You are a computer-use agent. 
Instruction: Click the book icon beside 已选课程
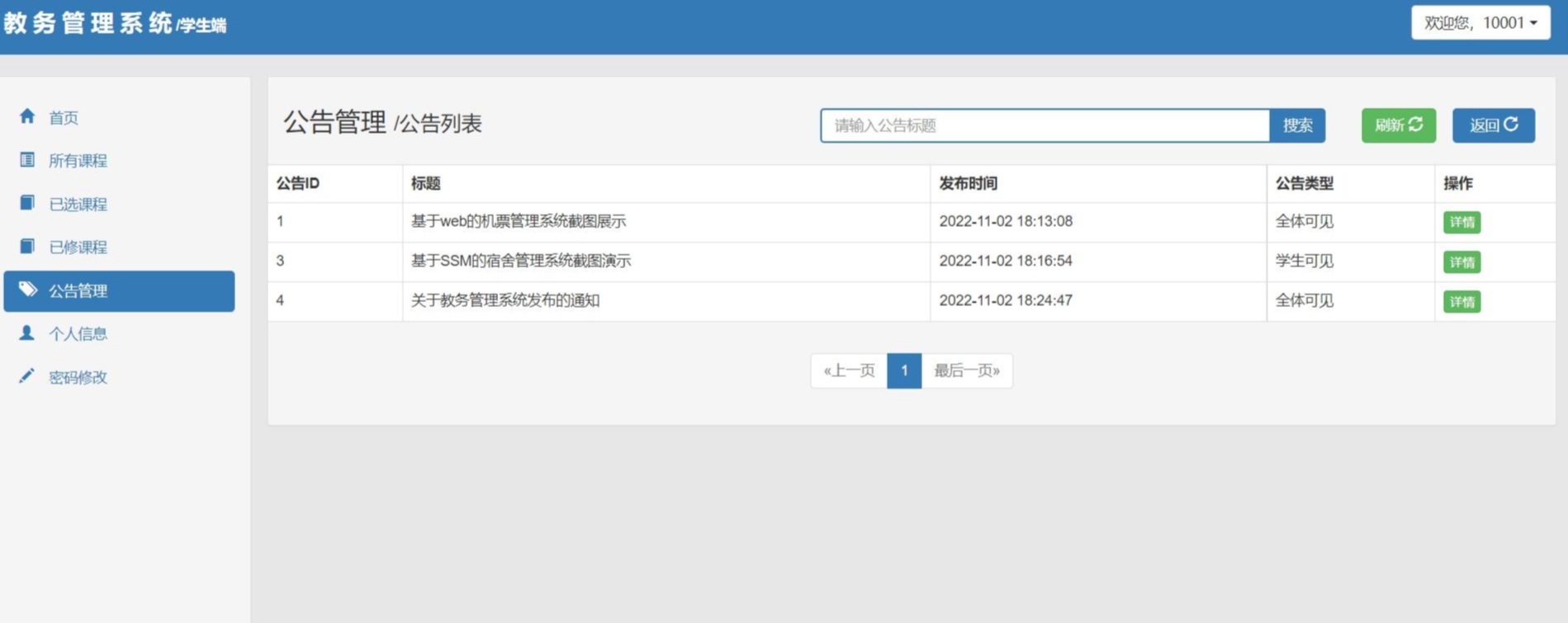pyautogui.click(x=27, y=203)
